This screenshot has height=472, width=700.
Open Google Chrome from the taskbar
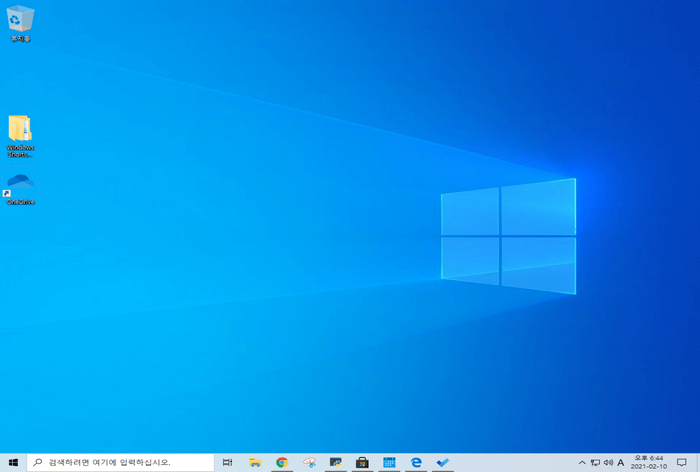(282, 463)
